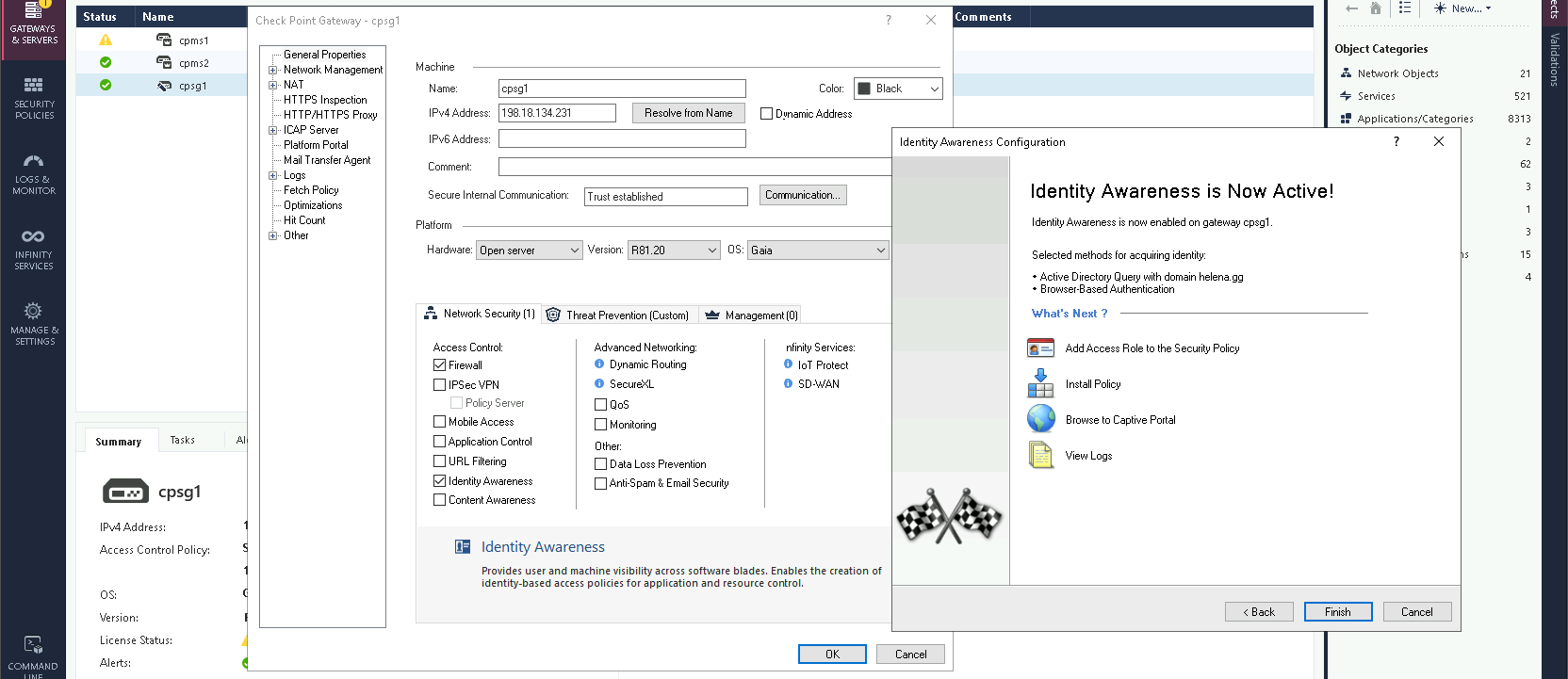
Task: Expand Network Management tree node
Action: point(273,70)
